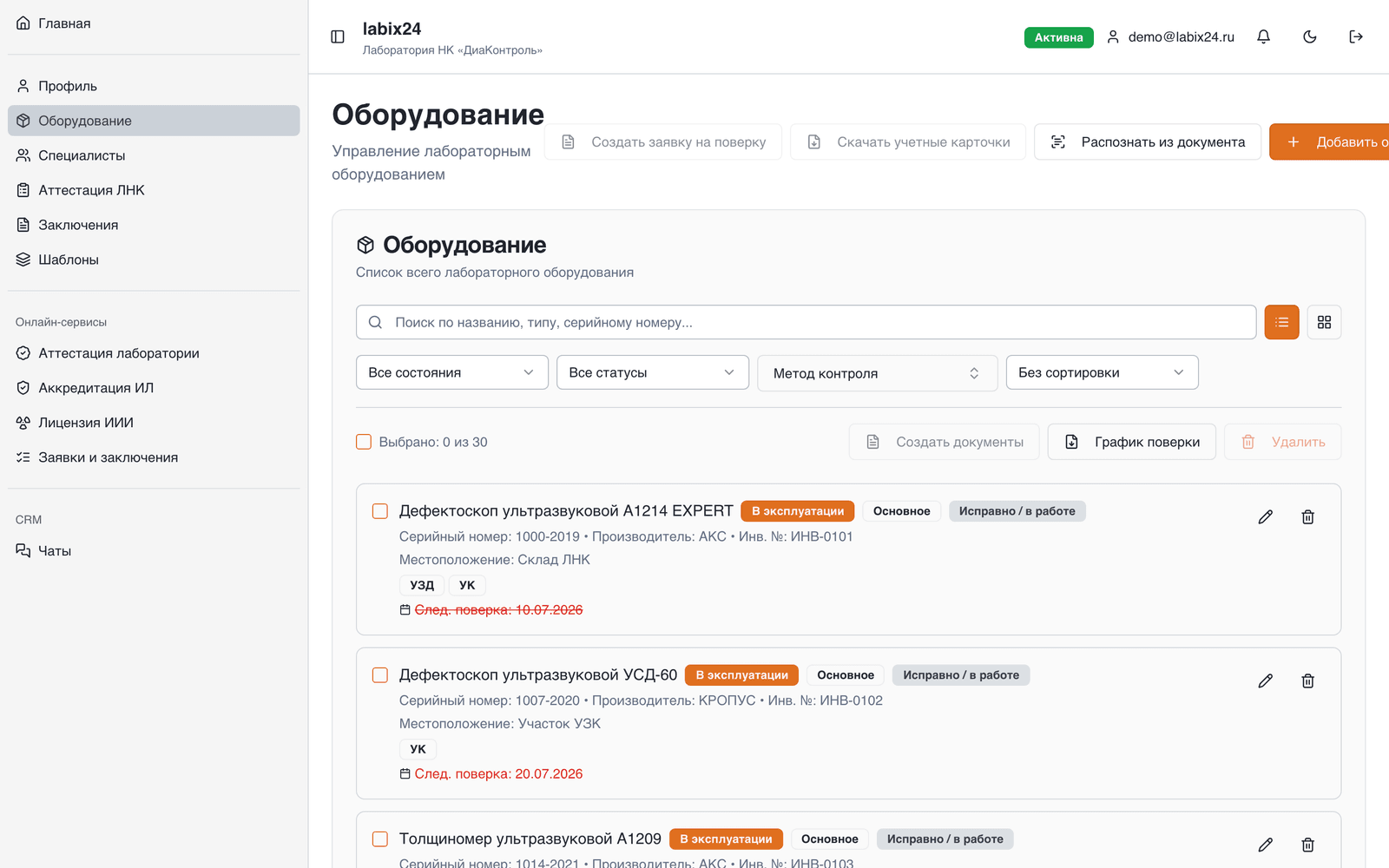The image size is (1389, 868).
Task: Click 'Создать заявку на поверку' button
Action: point(663,141)
